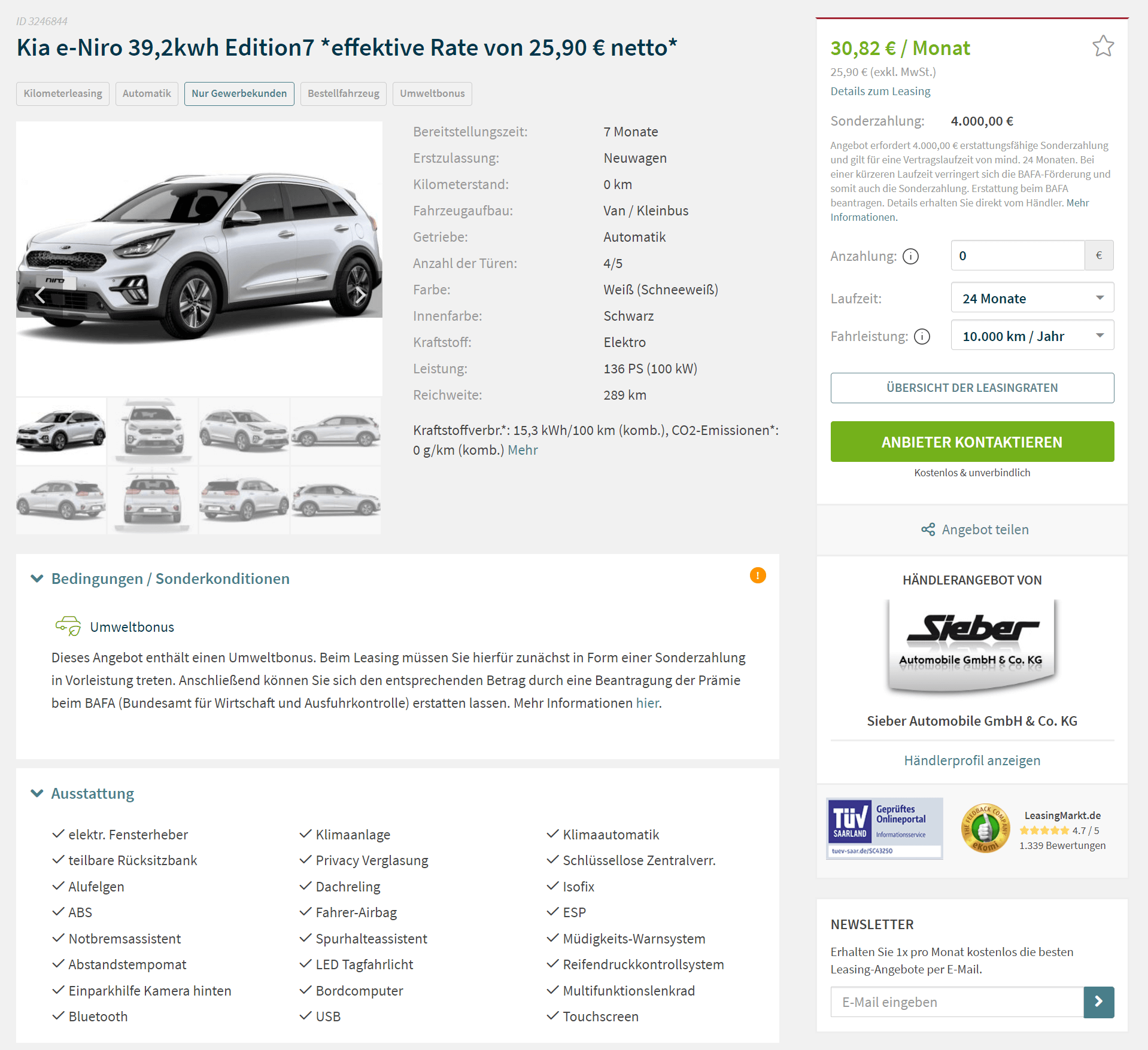Click the '7 Monate' Bereitstellungszeit value
Screen dimensions: 1148x1050
(x=631, y=132)
